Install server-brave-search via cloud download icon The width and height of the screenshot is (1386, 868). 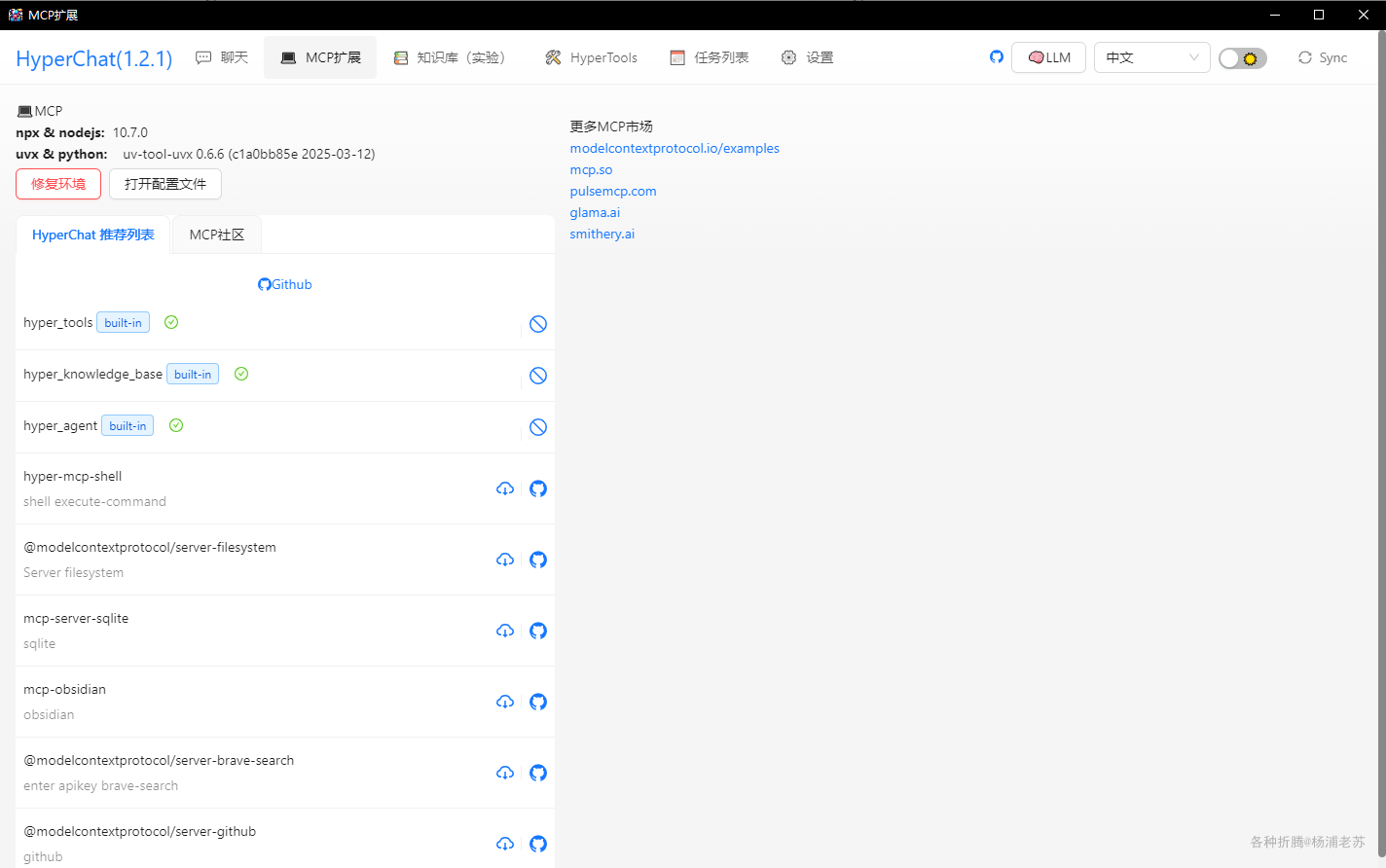pos(505,773)
